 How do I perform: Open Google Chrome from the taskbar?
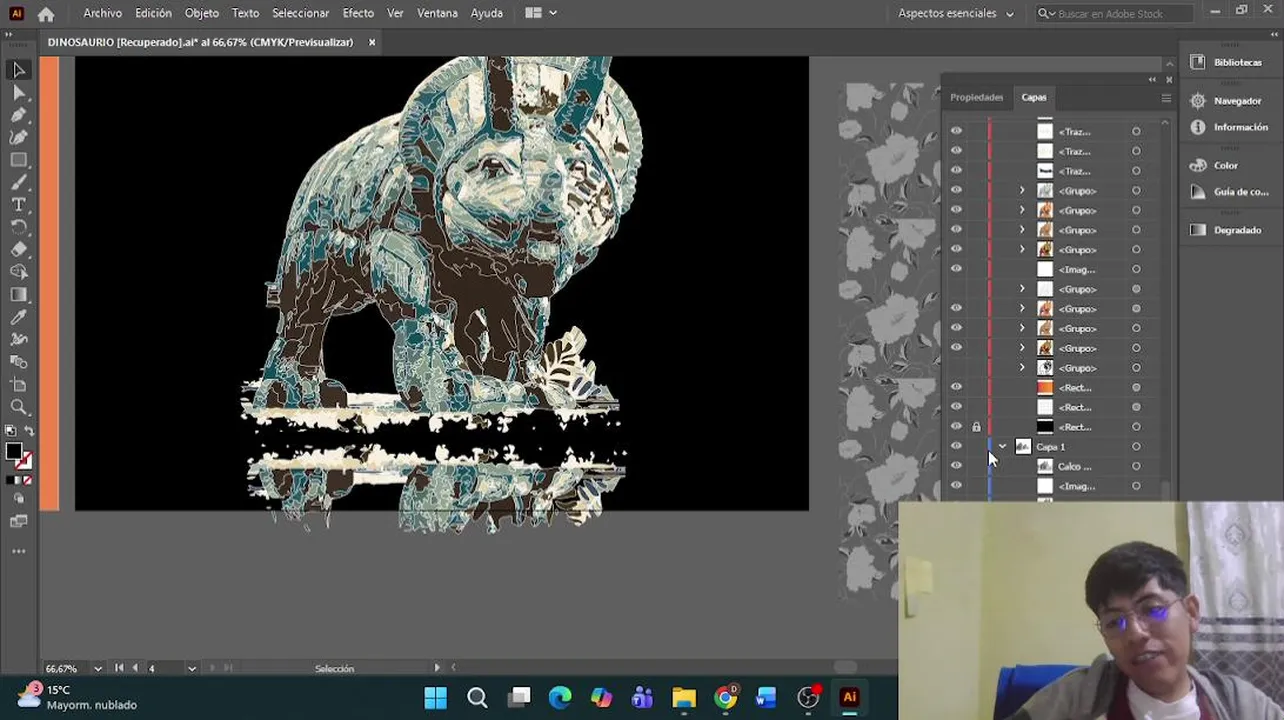[x=726, y=697]
